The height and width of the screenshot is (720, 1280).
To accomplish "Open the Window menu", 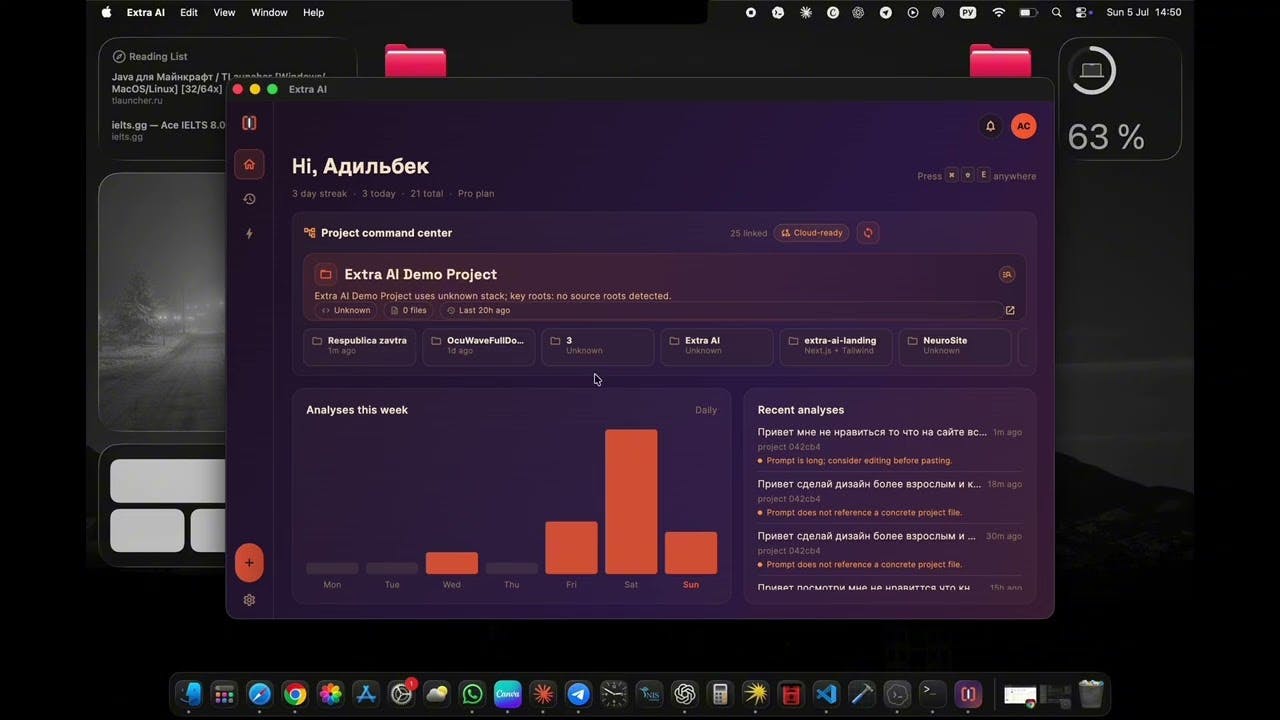I will [x=269, y=13].
